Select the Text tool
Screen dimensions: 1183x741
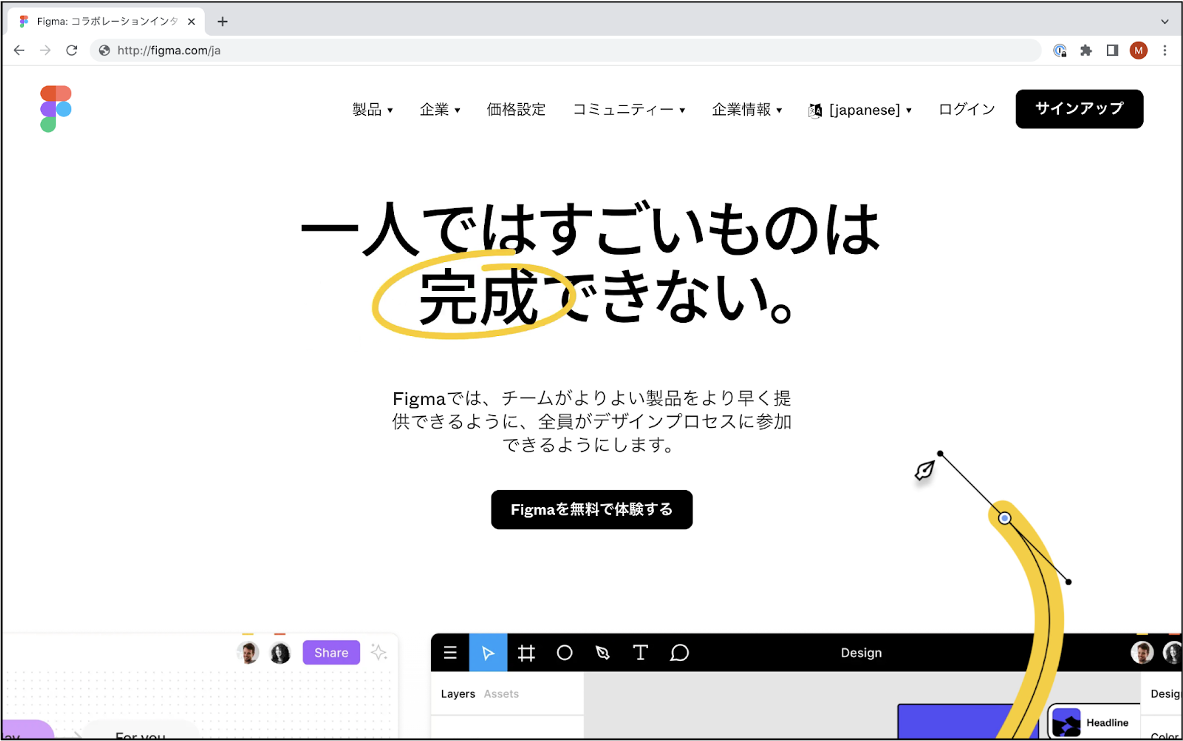click(640, 652)
